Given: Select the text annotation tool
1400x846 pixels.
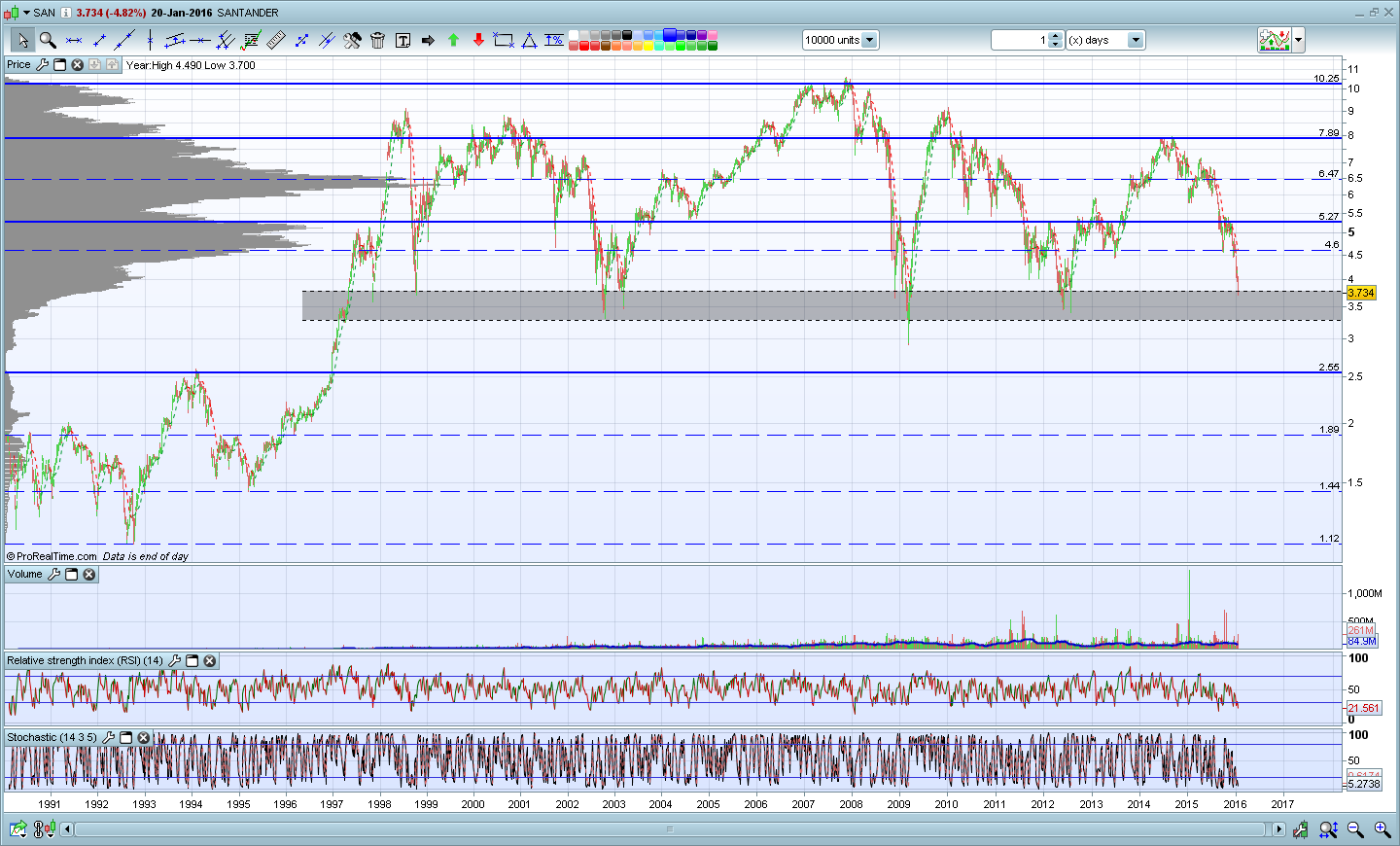Looking at the screenshot, I should (x=402, y=40).
